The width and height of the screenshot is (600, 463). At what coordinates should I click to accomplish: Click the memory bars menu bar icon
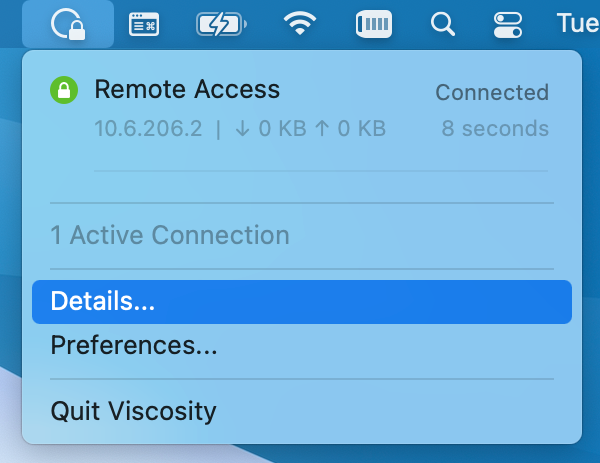(373, 23)
